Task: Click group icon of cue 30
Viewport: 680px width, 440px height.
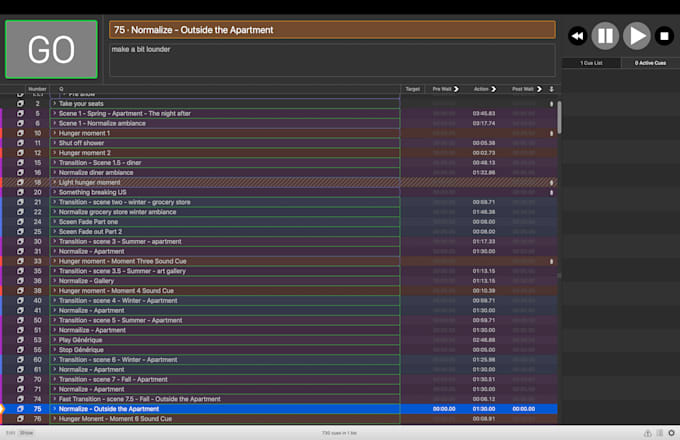Action: (20, 241)
